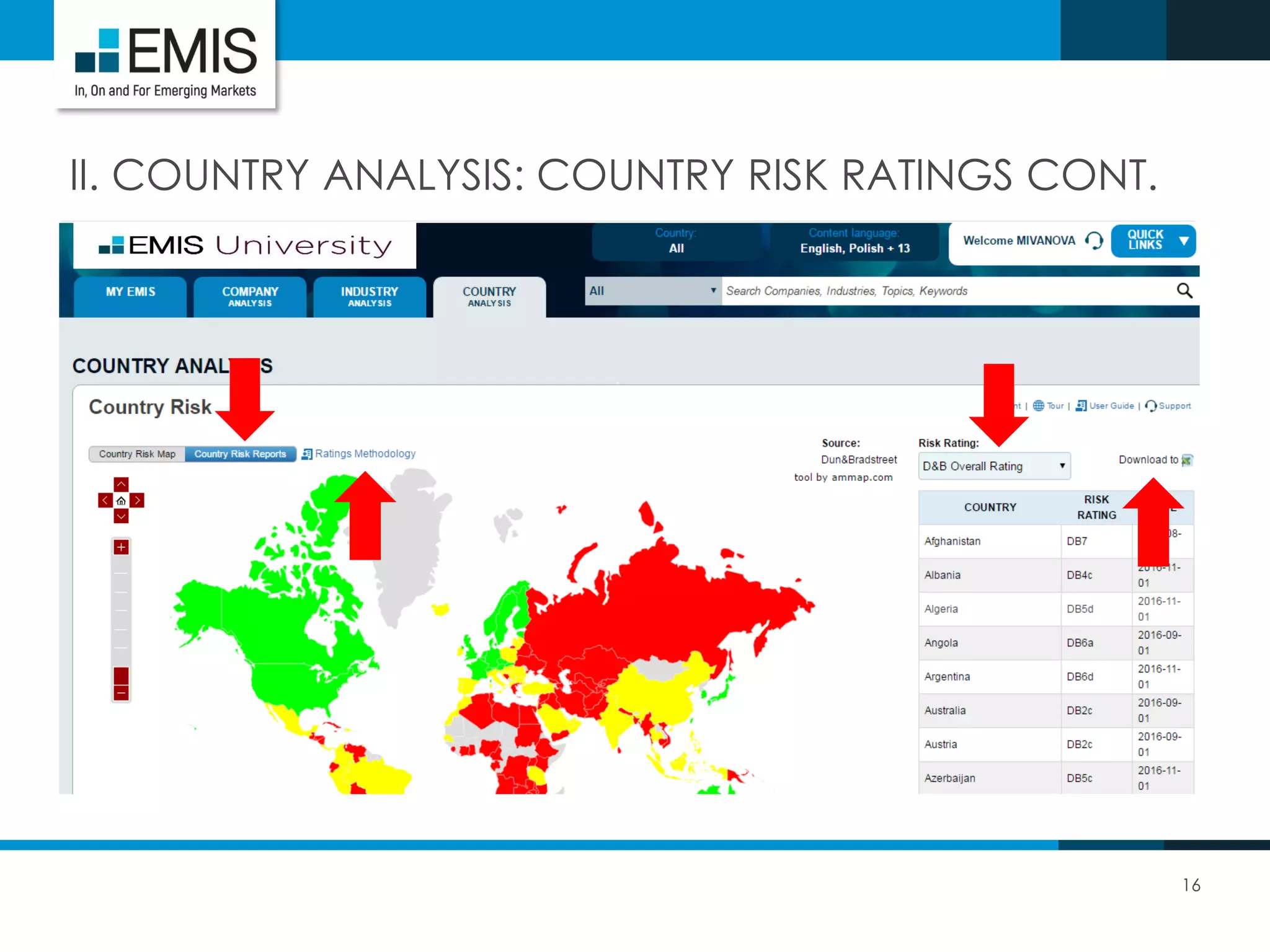Viewport: 1270px width, 952px height.
Task: Click the map zoom slider handle
Action: coord(121,676)
